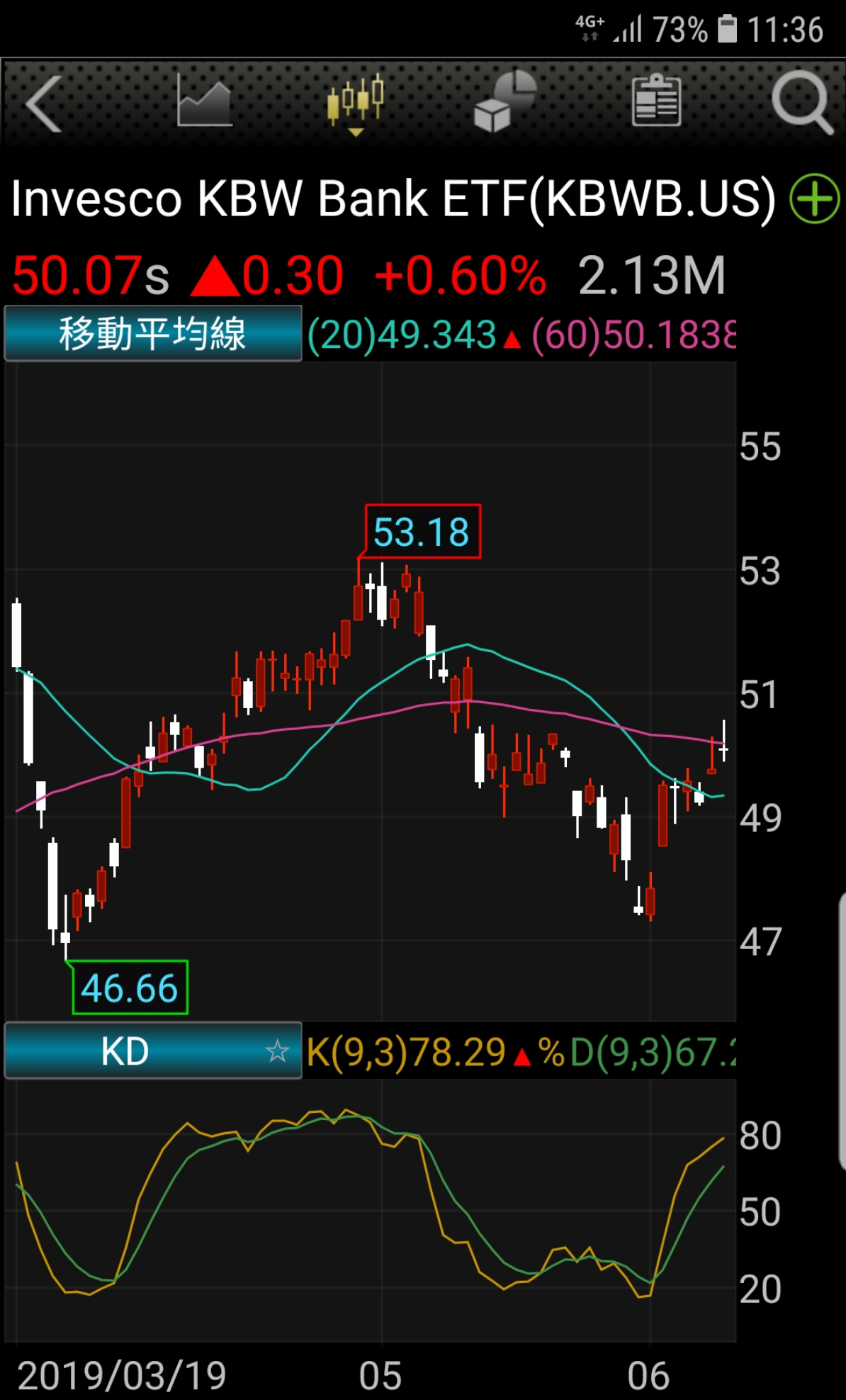Tap the 50 KD axis label
The image size is (846, 1400).
tap(760, 1212)
